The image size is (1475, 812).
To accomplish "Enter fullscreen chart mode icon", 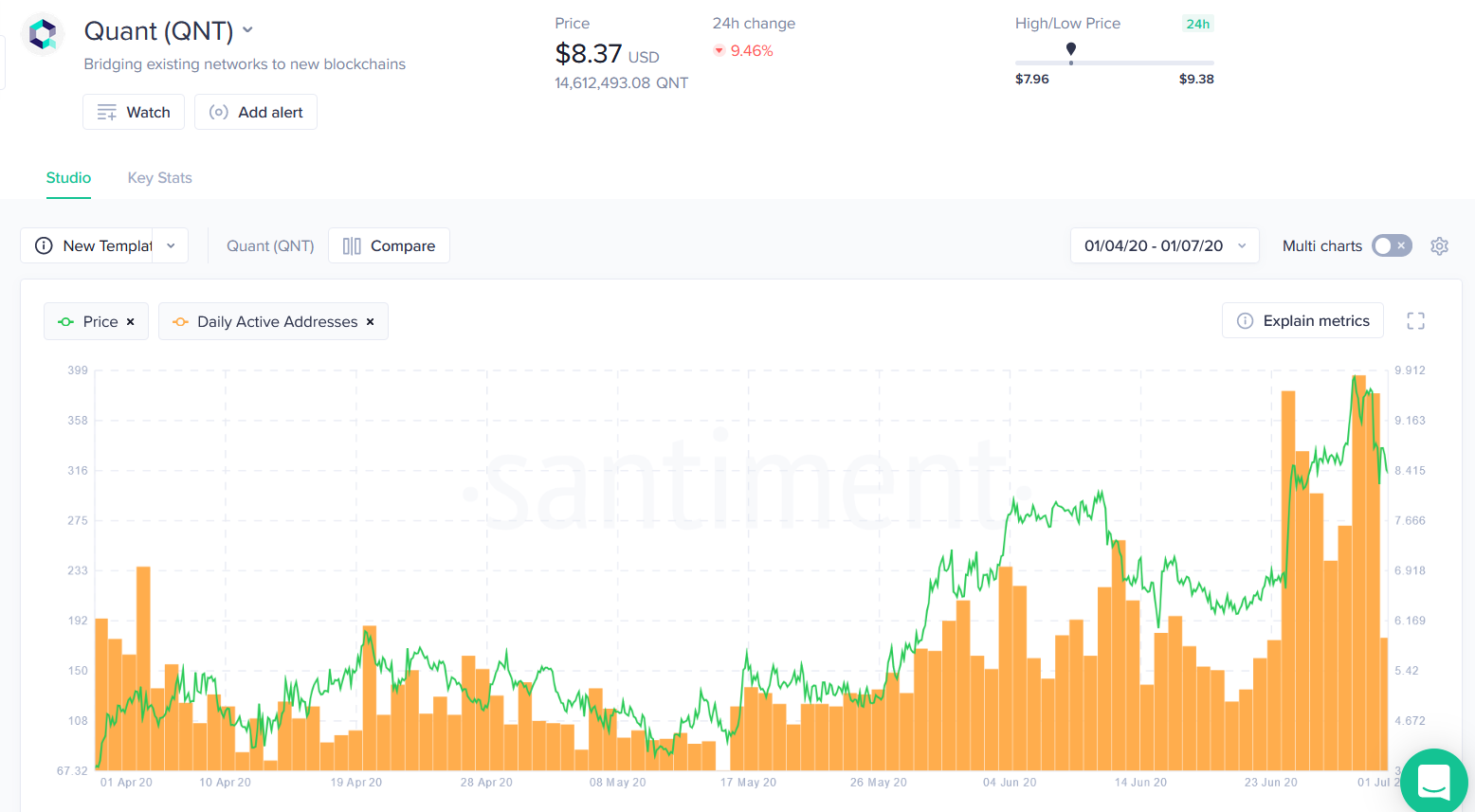I will (x=1416, y=321).
